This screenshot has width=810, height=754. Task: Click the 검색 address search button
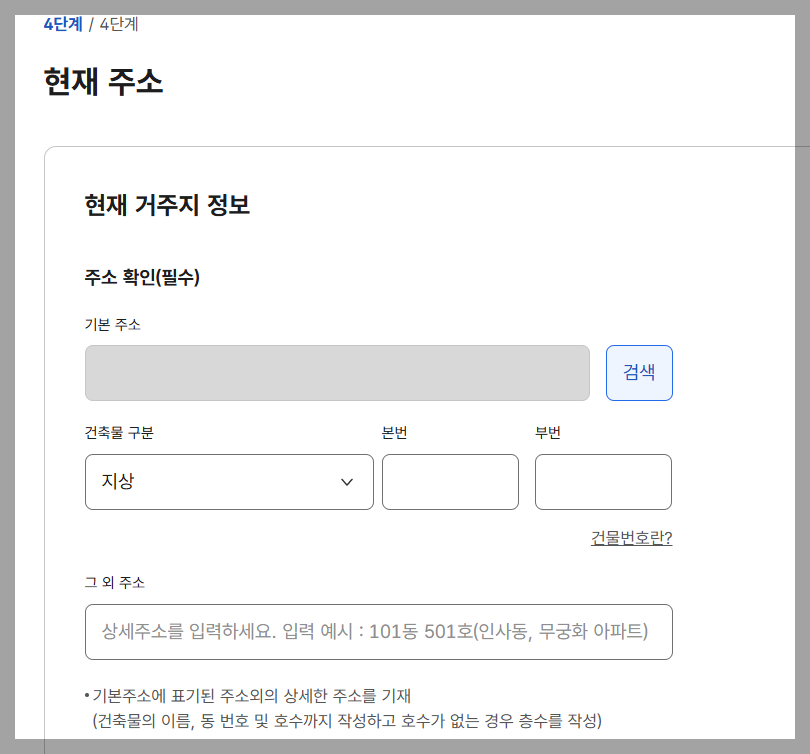tap(639, 373)
